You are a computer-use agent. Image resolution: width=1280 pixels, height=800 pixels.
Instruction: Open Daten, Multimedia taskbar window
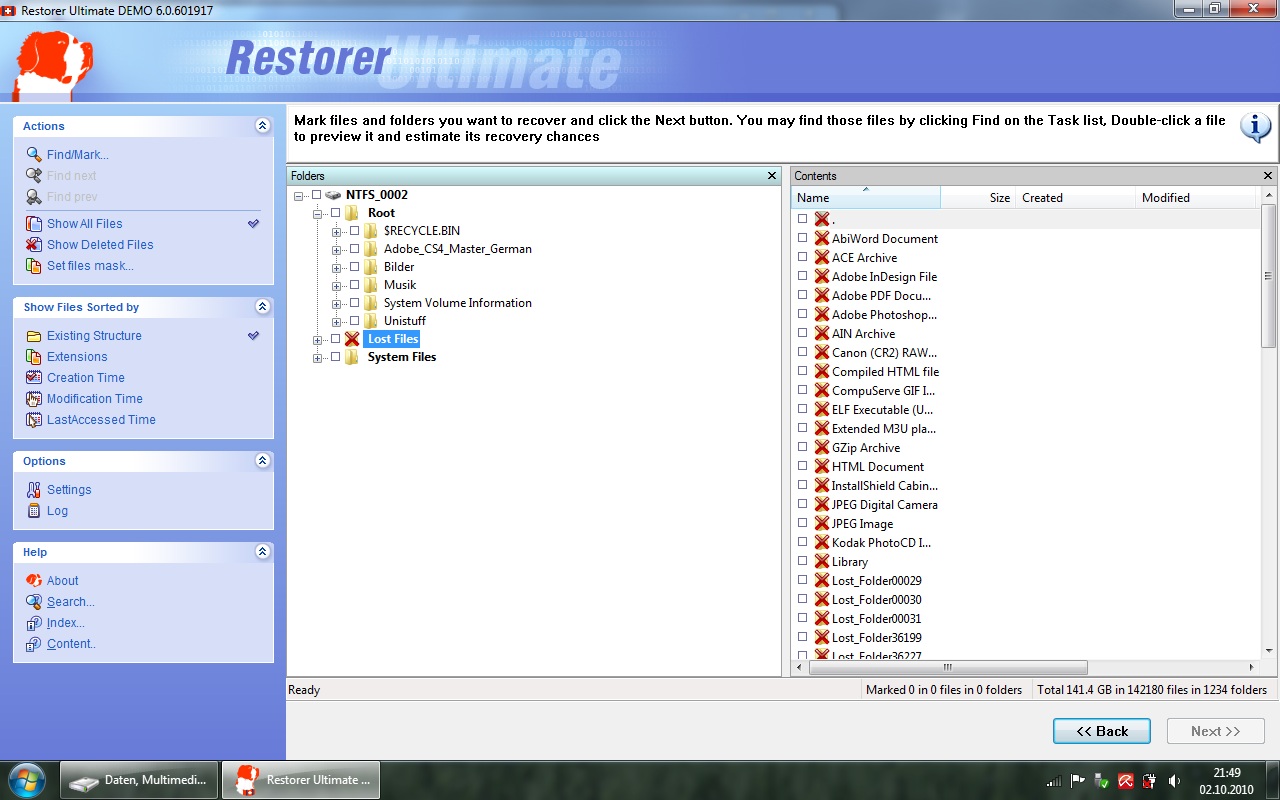[x=139, y=780]
